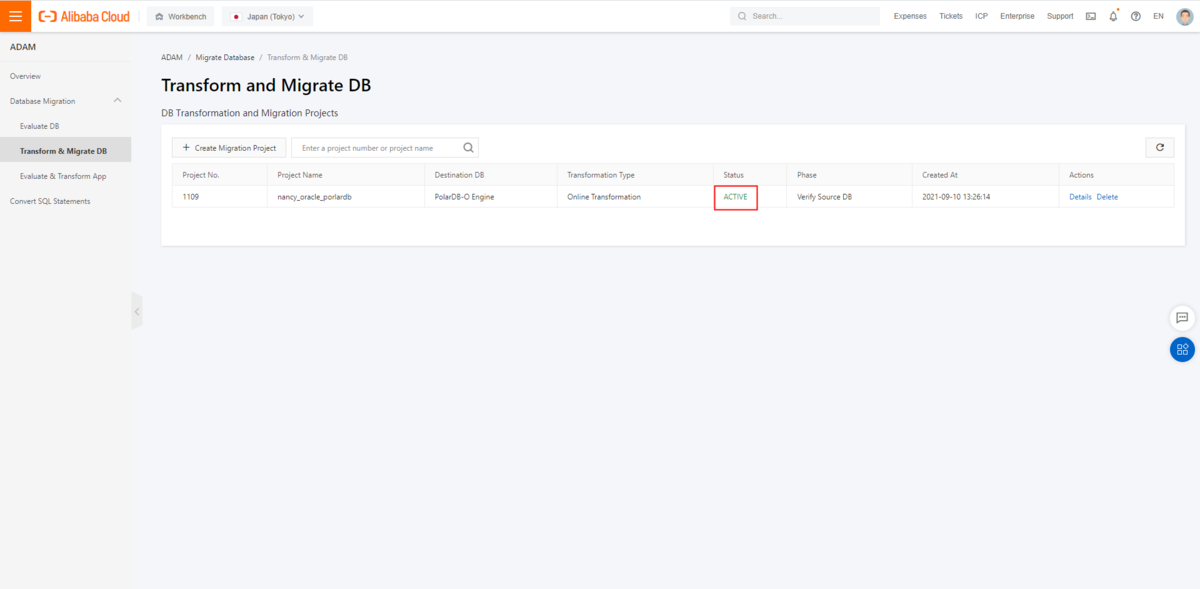Open the Workbench button
This screenshot has width=1200, height=589.
181,16
